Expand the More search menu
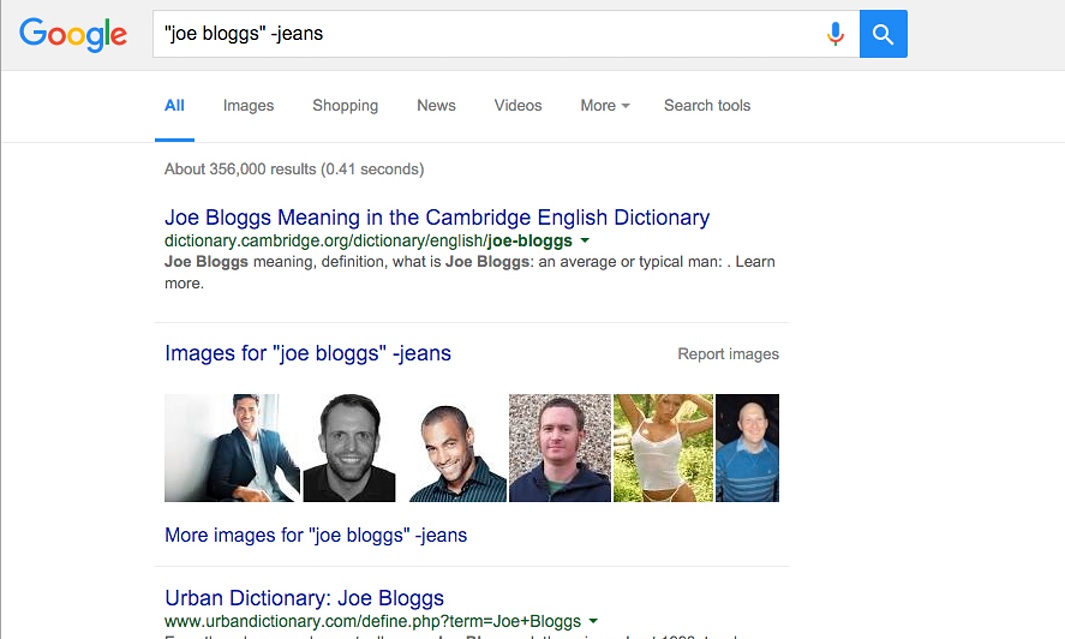Screen dimensions: 1065x639 pyautogui.click(x=604, y=105)
